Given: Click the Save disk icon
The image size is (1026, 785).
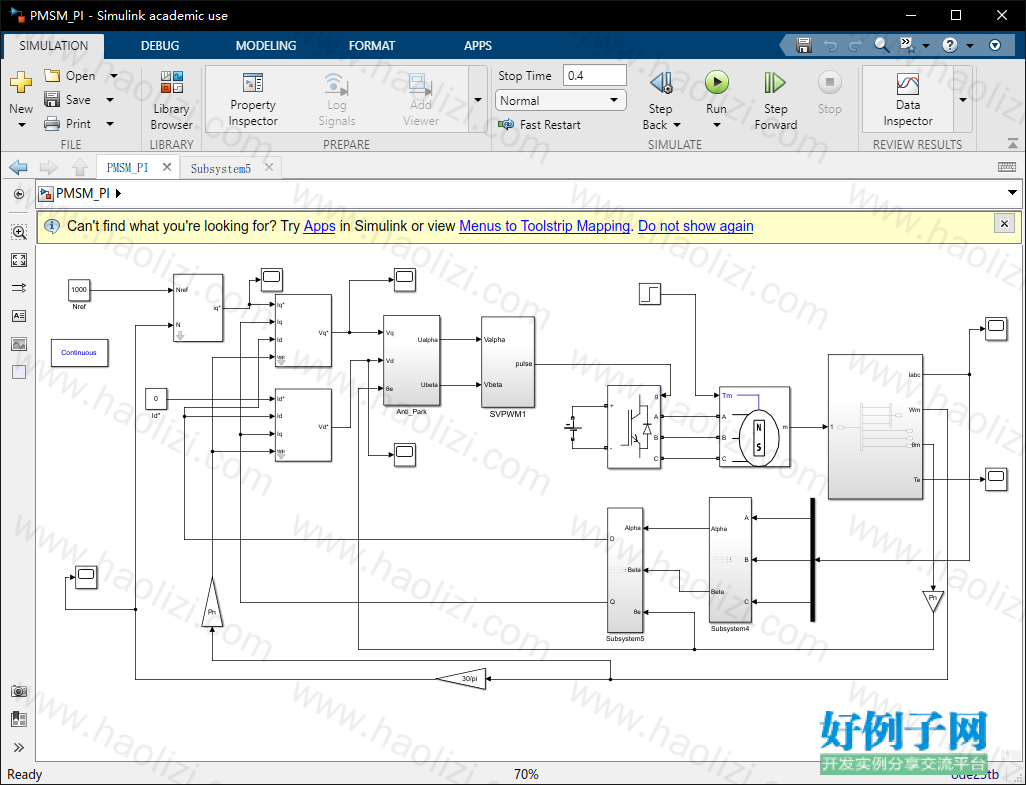Looking at the screenshot, I should point(52,99).
